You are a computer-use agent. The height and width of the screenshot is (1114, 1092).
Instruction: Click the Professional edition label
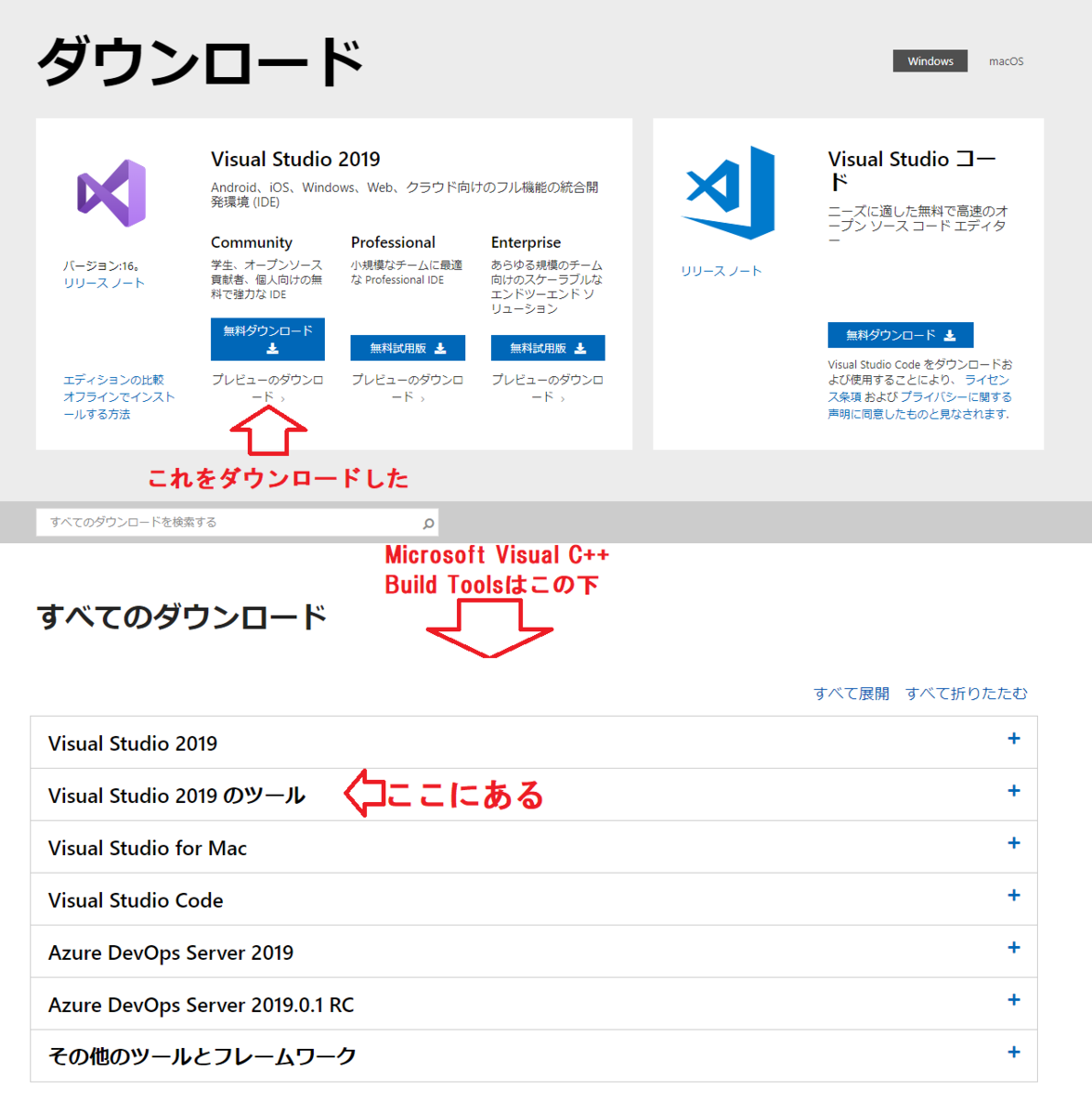[393, 242]
